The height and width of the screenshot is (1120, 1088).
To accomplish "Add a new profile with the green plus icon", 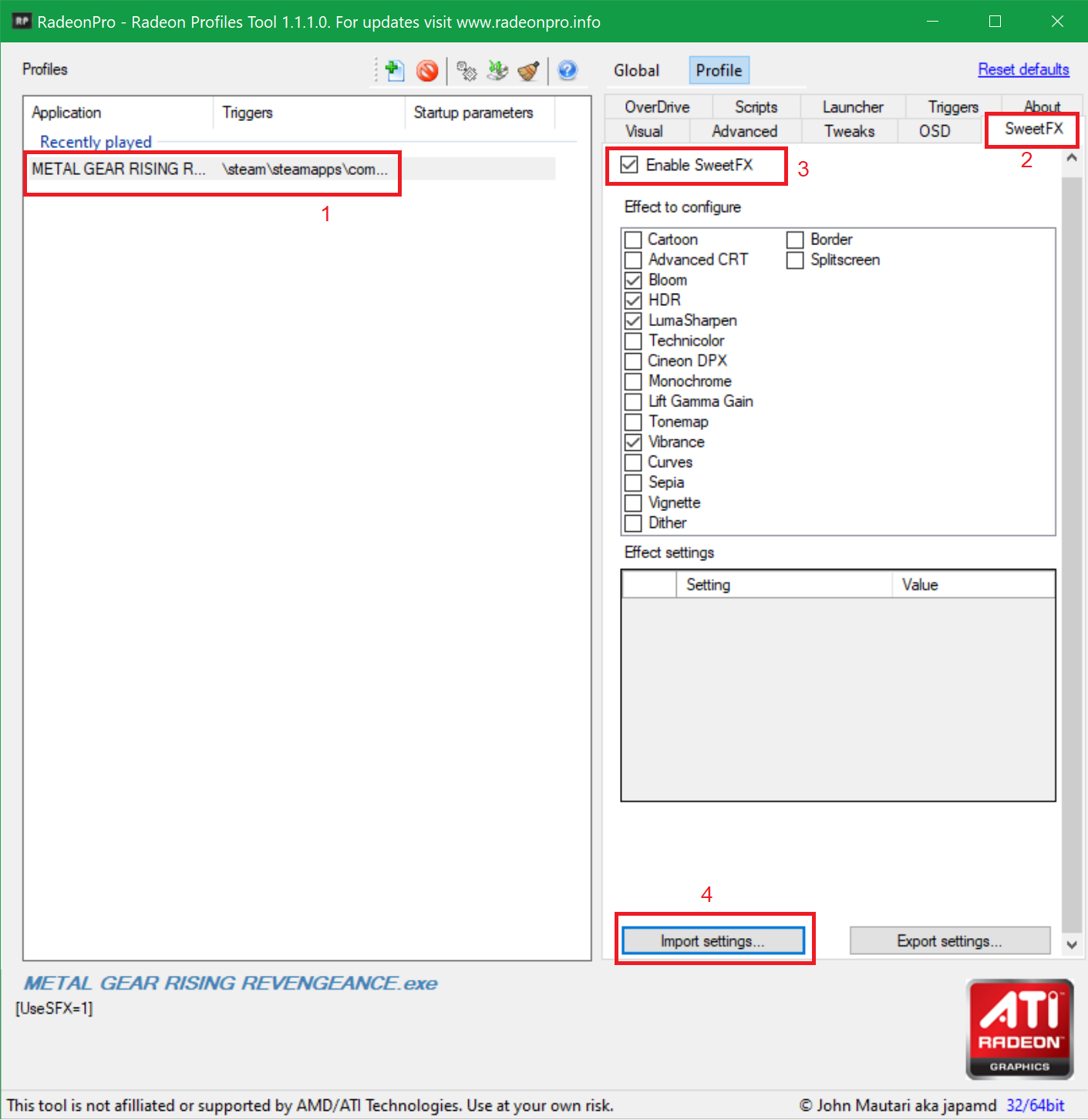I will click(395, 71).
